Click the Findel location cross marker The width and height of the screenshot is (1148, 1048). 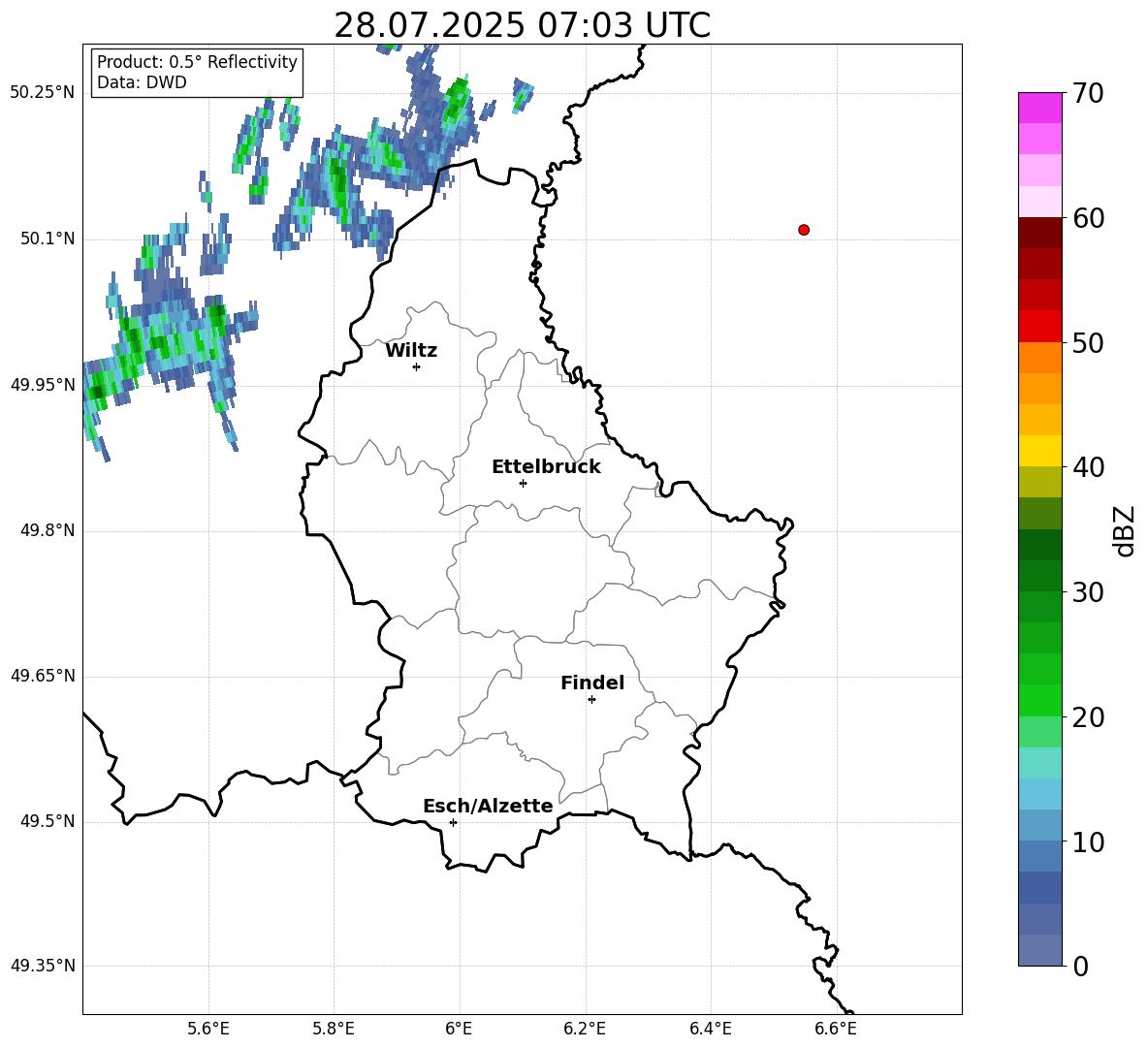pos(591,700)
